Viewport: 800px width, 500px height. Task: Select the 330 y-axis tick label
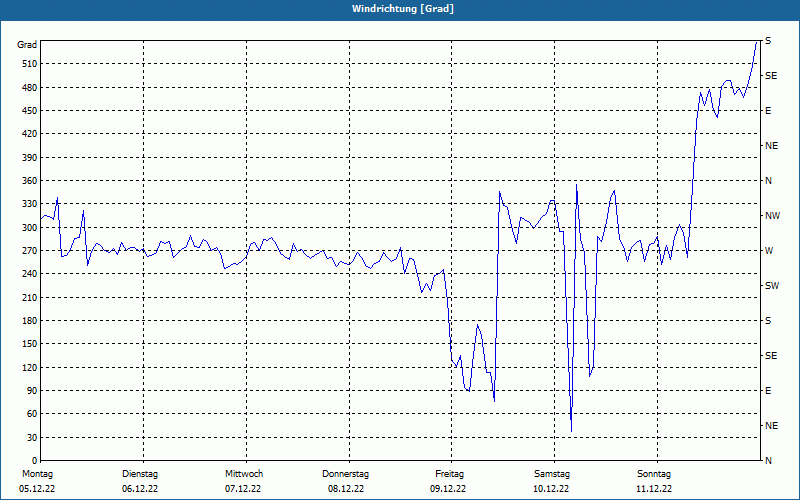30,204
